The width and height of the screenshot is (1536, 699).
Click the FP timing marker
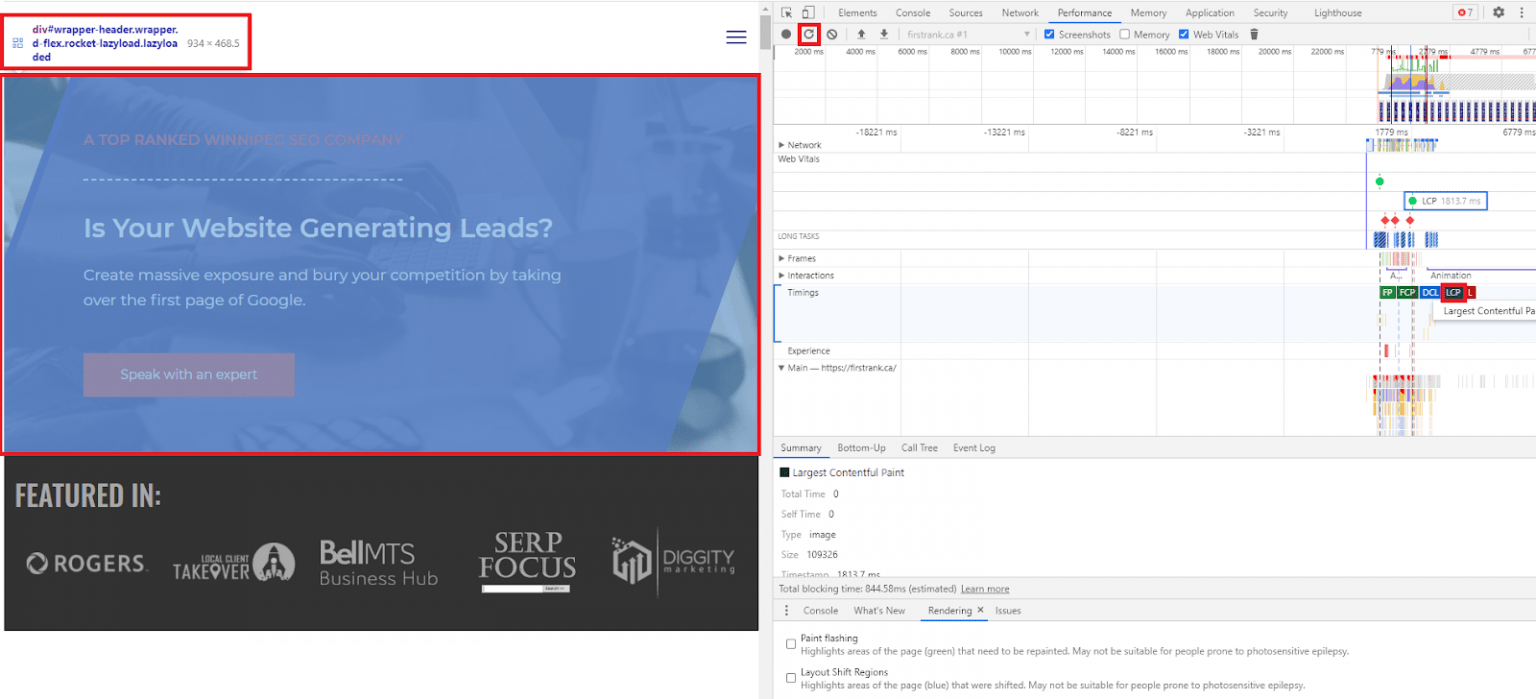pos(1387,292)
